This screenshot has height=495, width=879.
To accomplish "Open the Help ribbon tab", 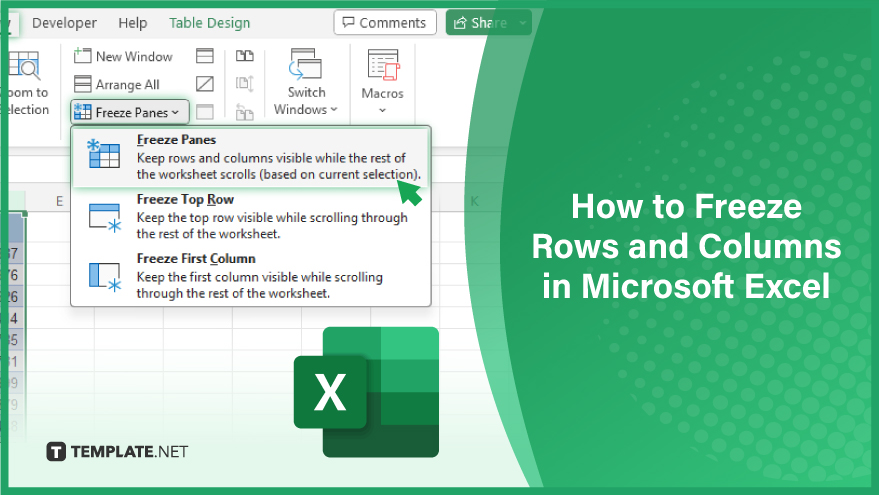I will click(132, 23).
